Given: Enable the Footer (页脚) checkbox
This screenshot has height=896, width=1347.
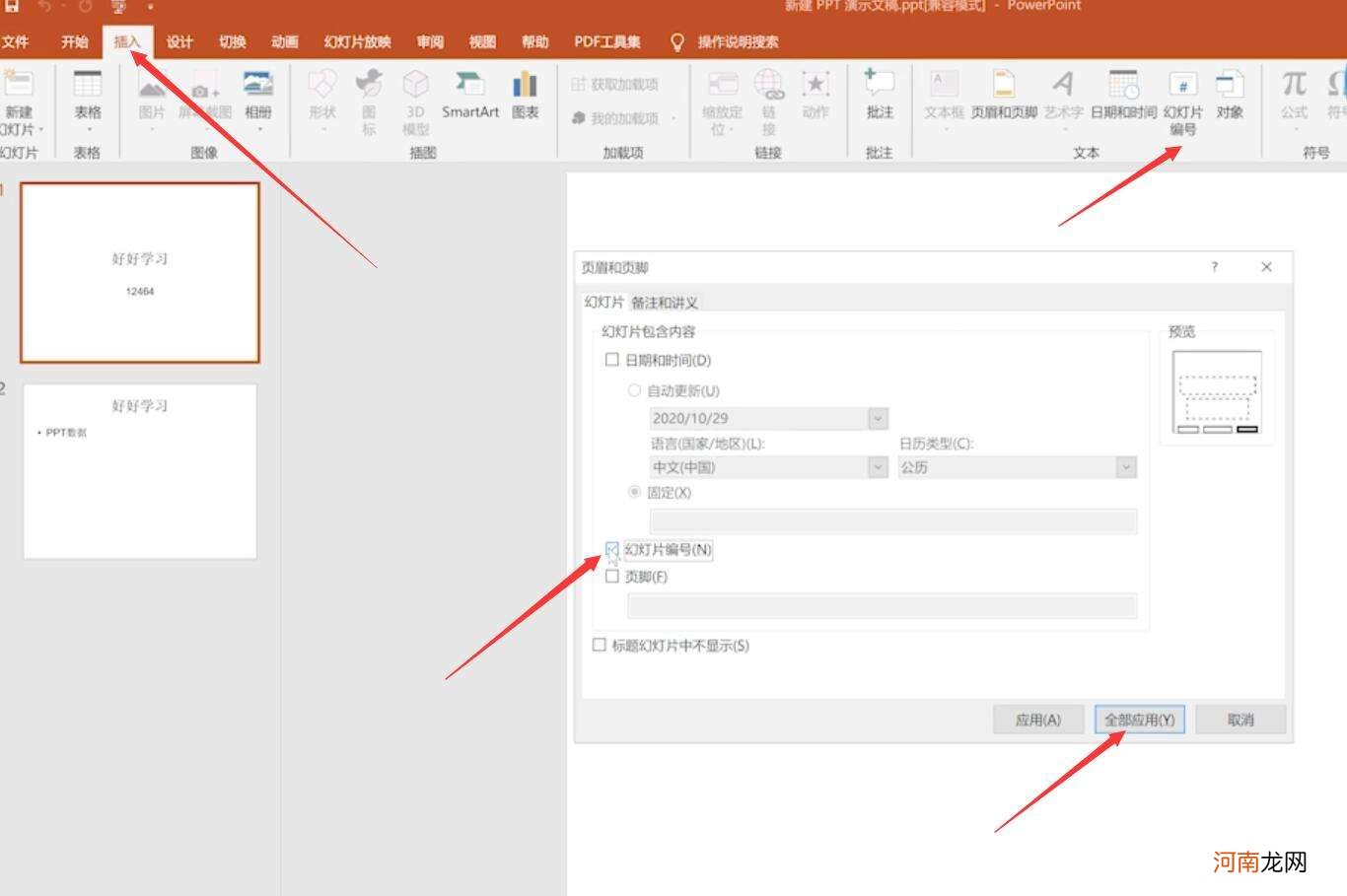Looking at the screenshot, I should pos(611,577).
